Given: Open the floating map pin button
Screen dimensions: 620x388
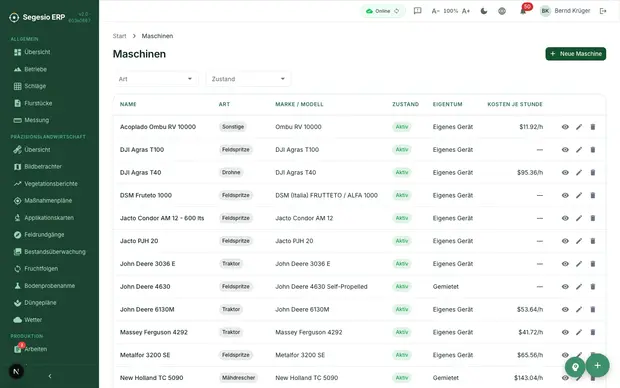Looking at the screenshot, I should coord(575,367).
